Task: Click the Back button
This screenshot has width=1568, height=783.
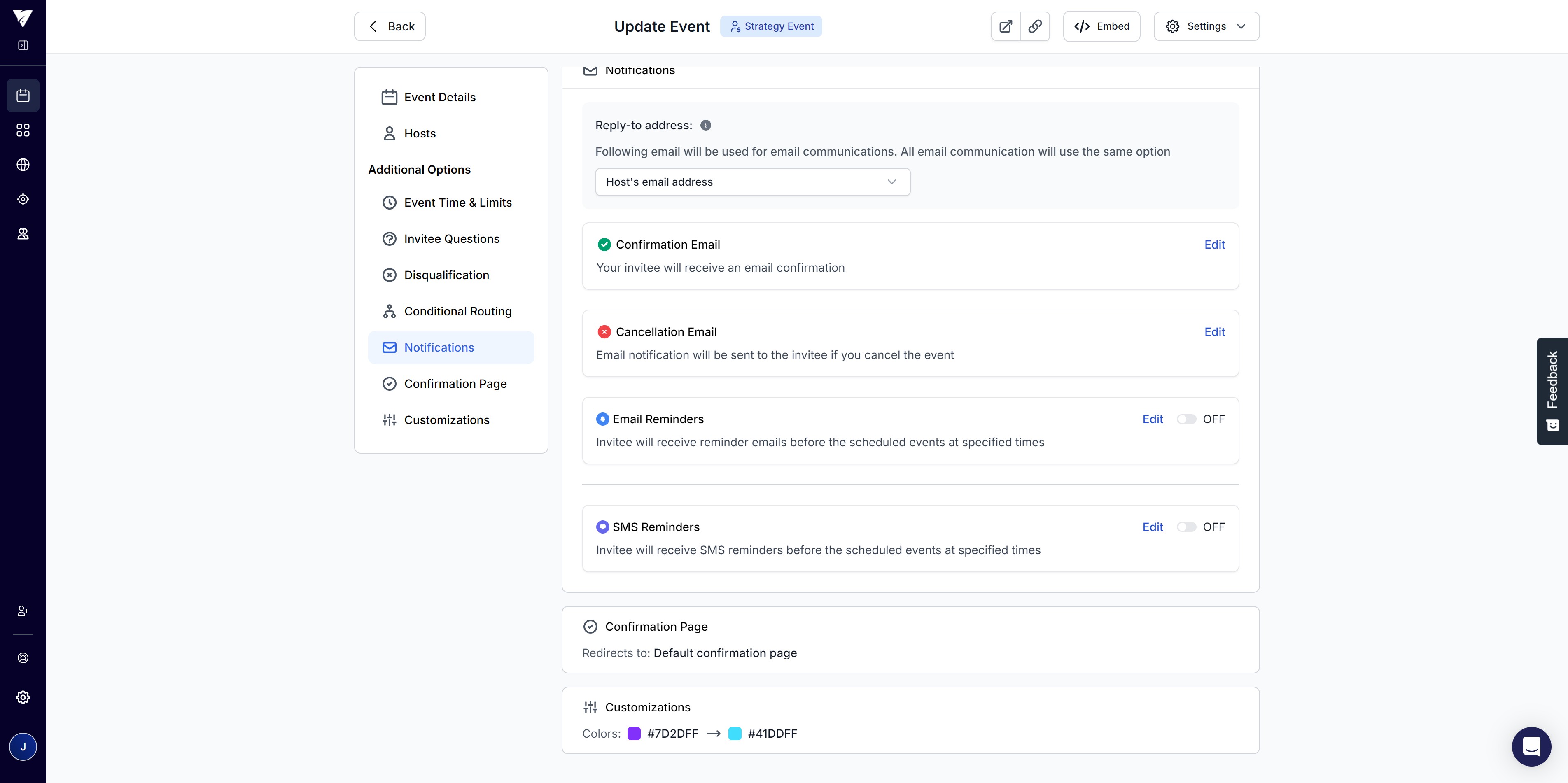Action: (390, 26)
